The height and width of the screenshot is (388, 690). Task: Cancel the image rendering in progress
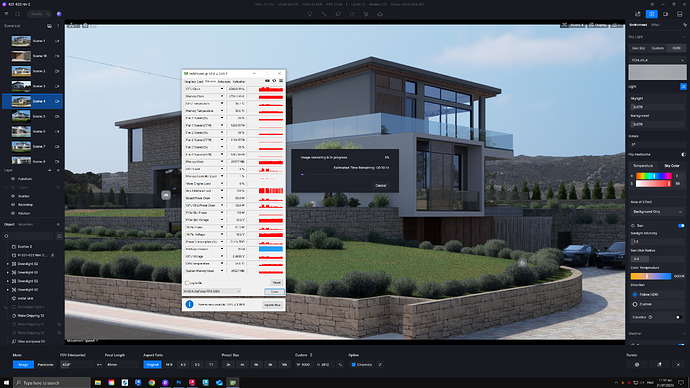pos(381,185)
